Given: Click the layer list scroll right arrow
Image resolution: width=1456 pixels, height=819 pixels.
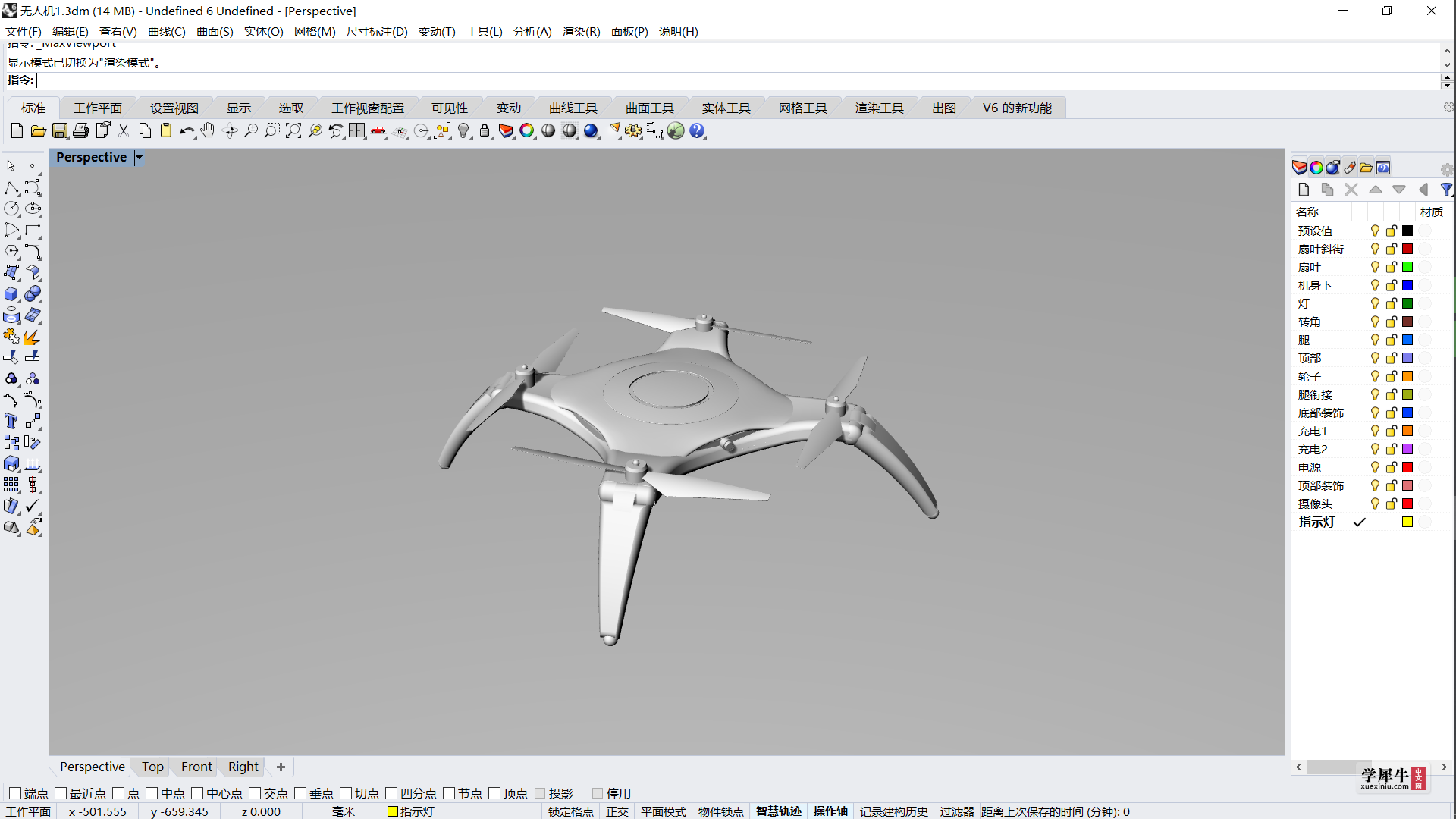Looking at the screenshot, I should pyautogui.click(x=1444, y=767).
